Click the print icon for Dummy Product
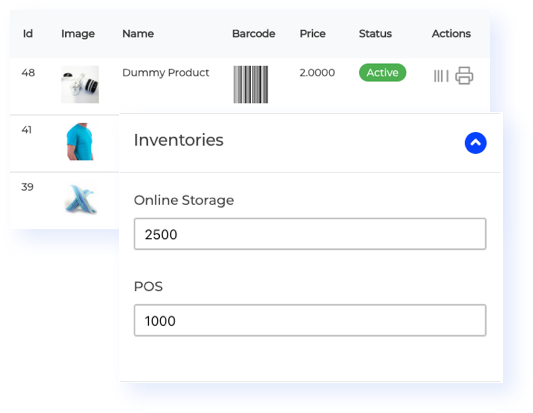 [x=464, y=75]
